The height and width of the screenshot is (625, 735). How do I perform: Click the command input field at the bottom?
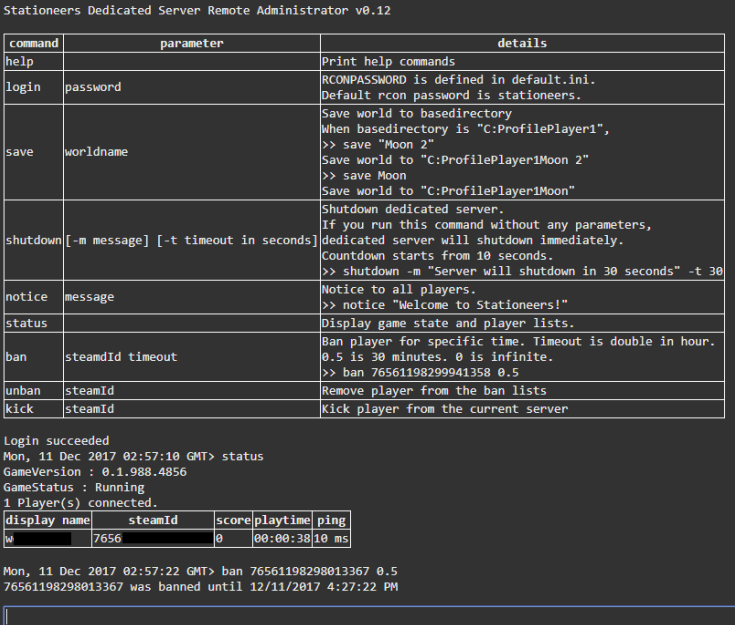[368, 614]
